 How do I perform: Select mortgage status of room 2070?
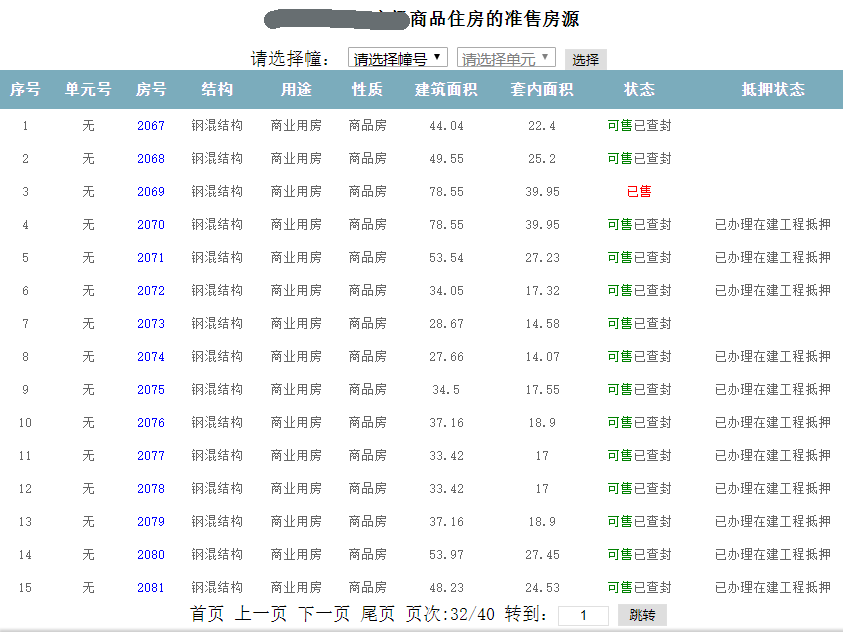coord(773,225)
